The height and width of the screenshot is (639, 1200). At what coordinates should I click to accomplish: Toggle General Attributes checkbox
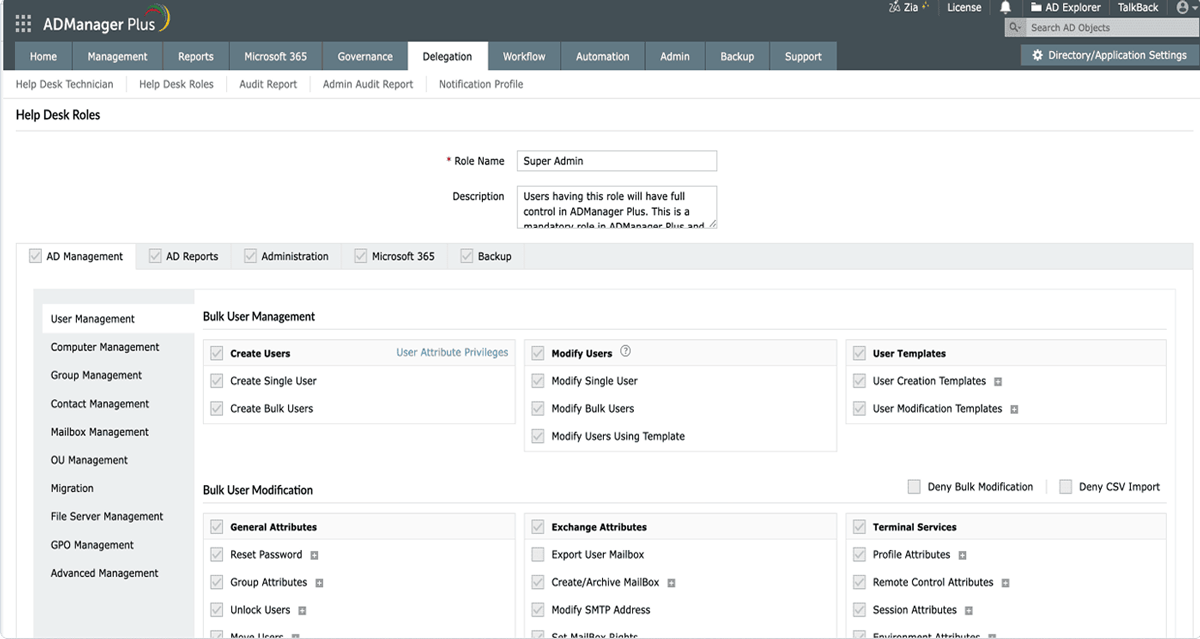point(217,527)
